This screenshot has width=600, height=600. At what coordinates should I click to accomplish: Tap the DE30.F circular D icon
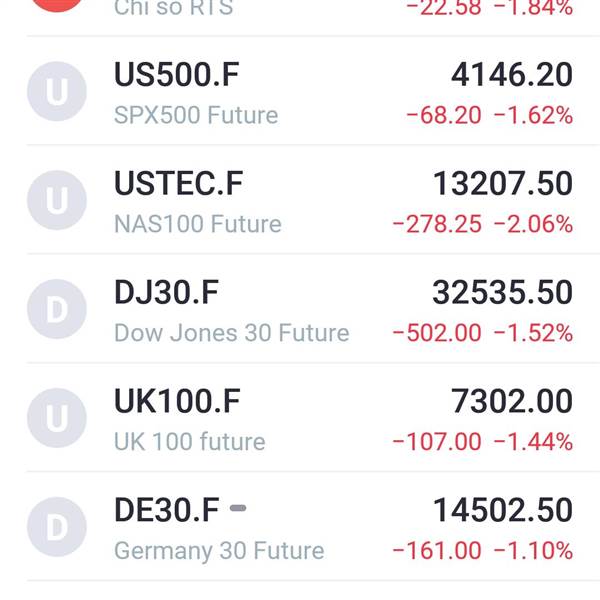coord(57,527)
